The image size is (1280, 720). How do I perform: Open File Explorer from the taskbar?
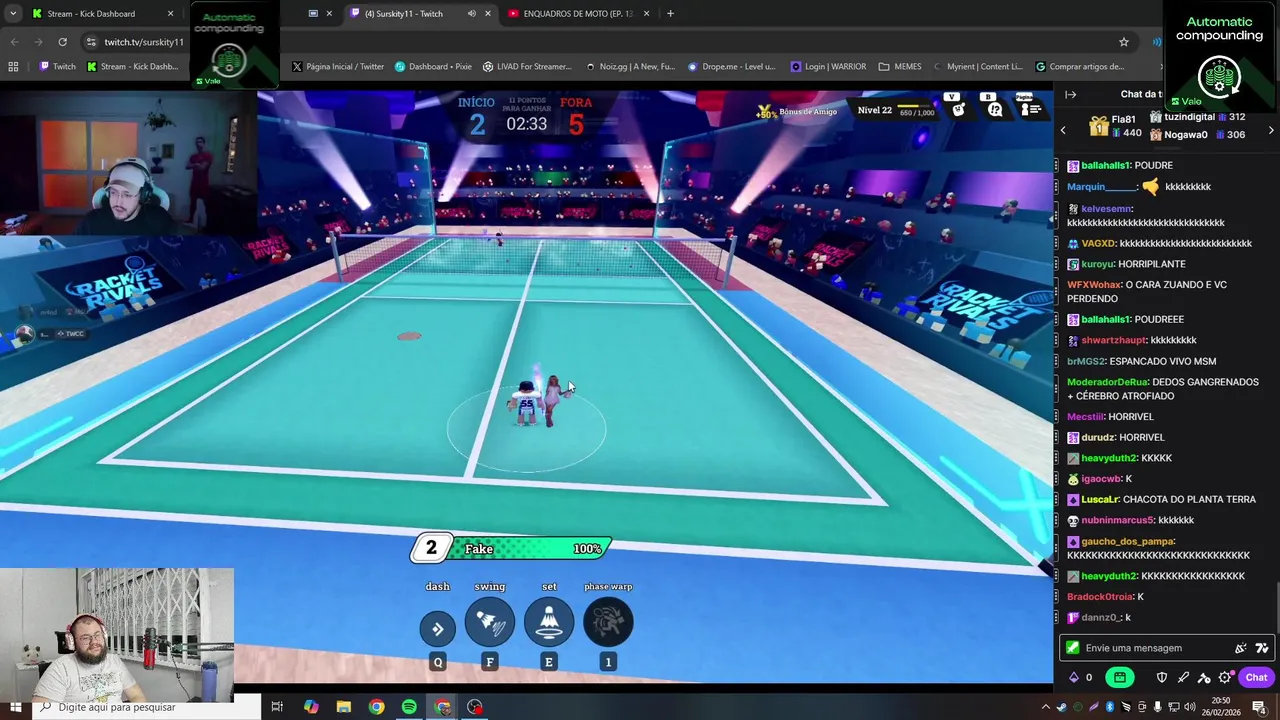[x=344, y=707]
